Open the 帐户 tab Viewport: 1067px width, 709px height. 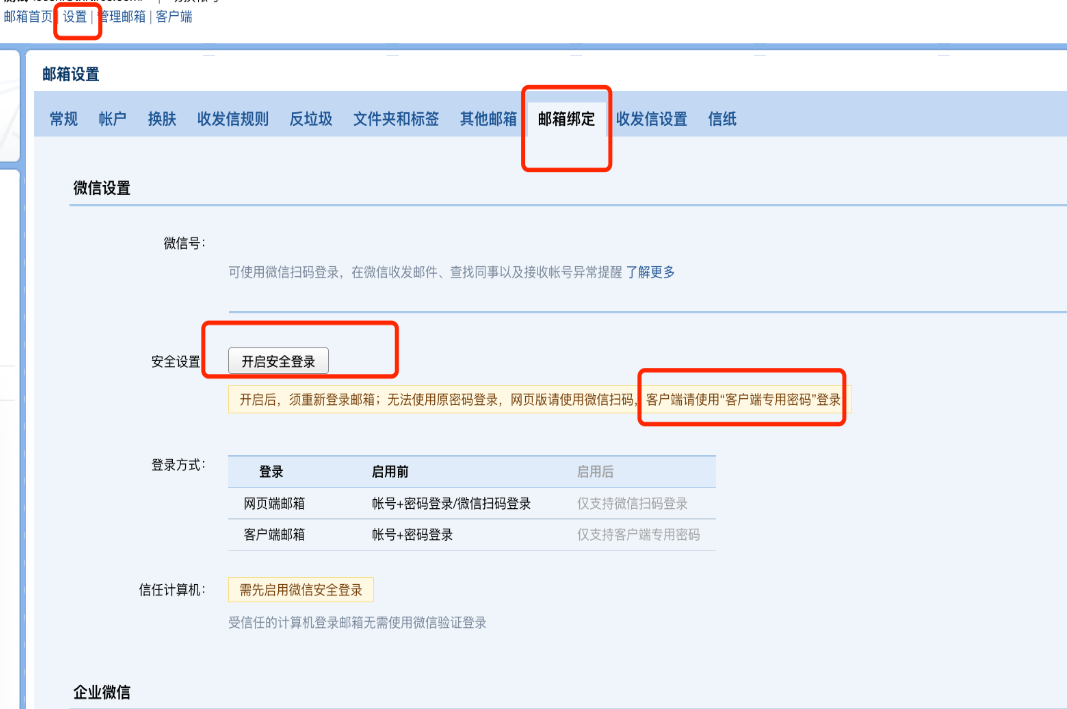pos(112,118)
